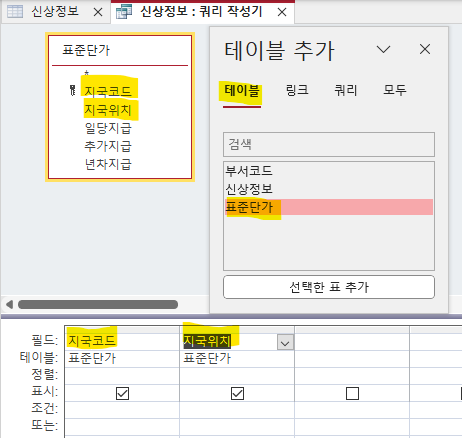
Task: Click the 검색 search box
Action: [x=329, y=144]
